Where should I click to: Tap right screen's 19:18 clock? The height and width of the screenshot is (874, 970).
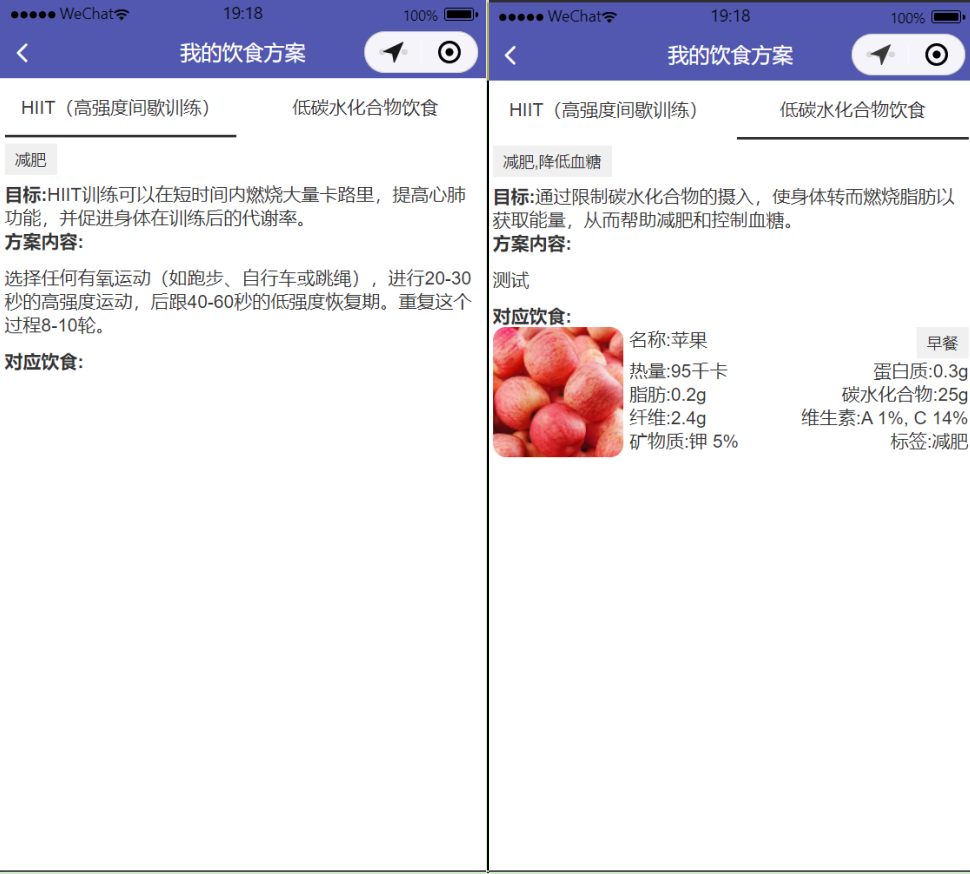(730, 16)
